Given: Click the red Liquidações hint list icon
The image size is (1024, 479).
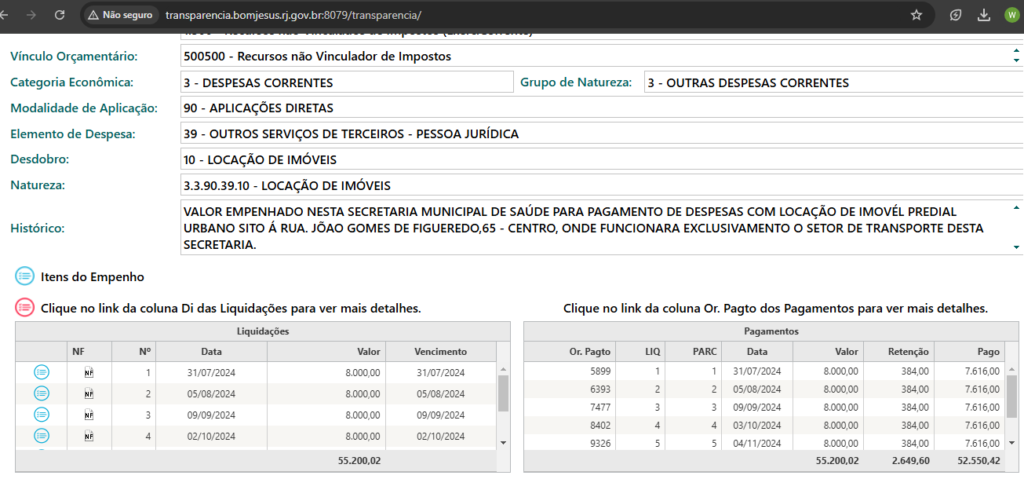Looking at the screenshot, I should [x=25, y=308].
